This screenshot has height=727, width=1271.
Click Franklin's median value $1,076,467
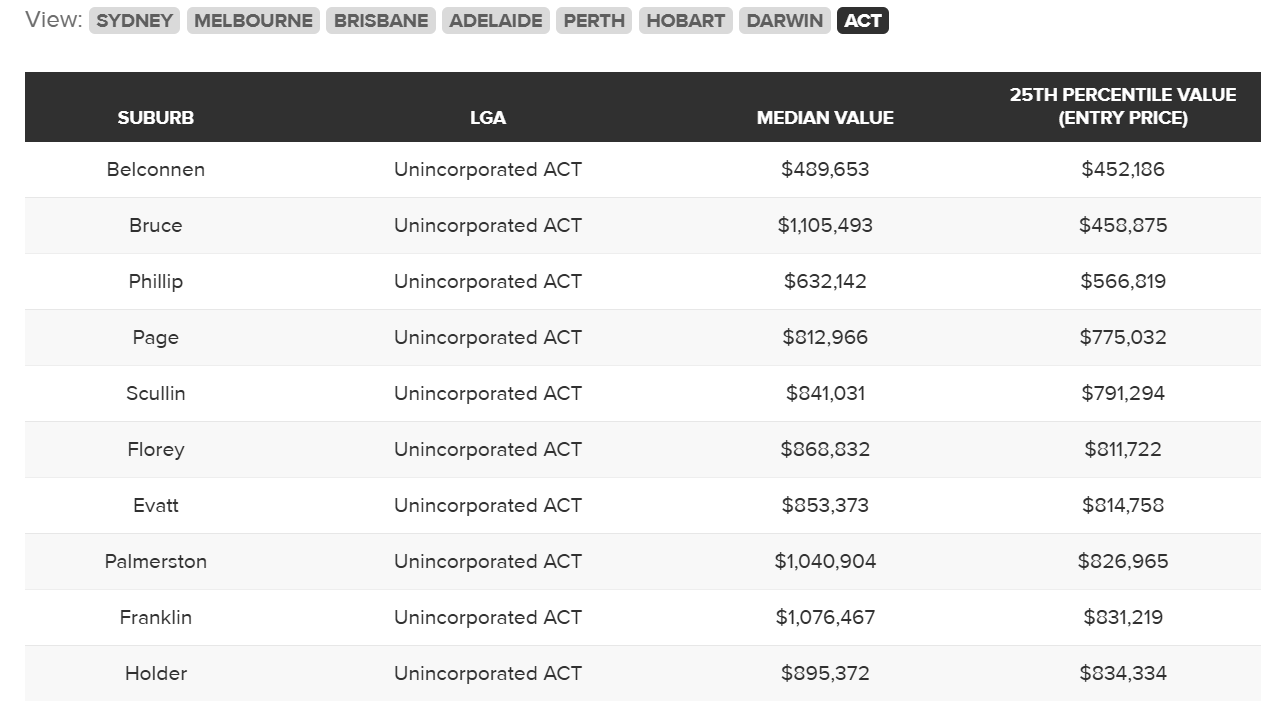coord(825,618)
